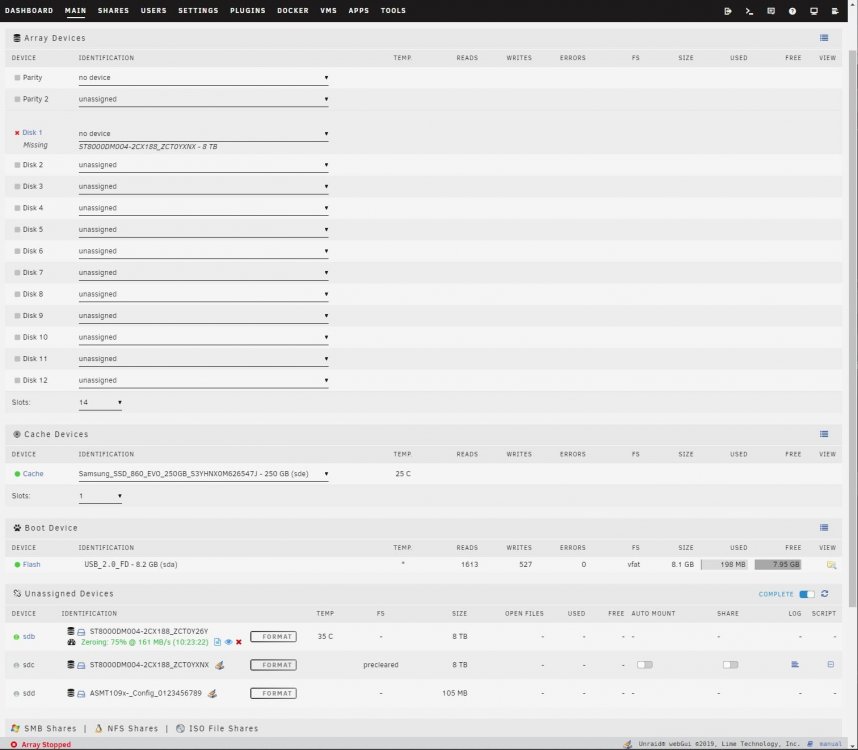Image resolution: width=858 pixels, height=750 pixels.
Task: Stop preclear with red X on sdb
Action: point(239,642)
